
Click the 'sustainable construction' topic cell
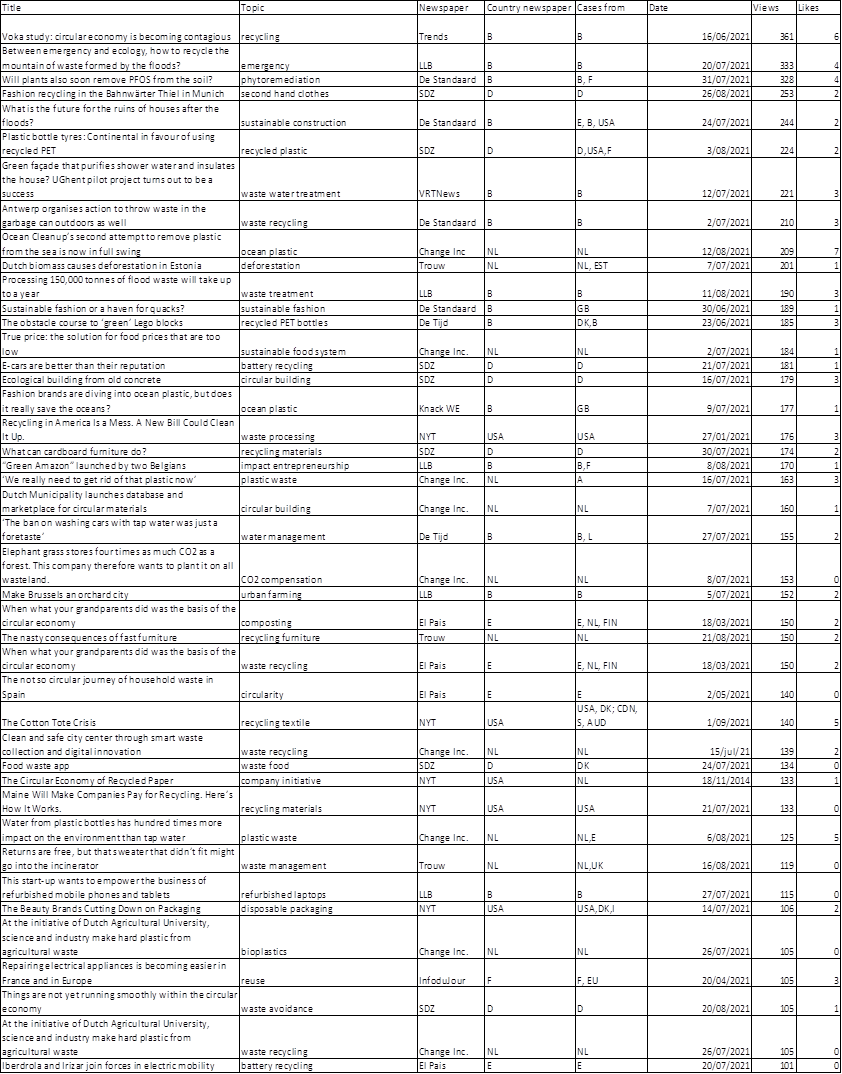pos(328,116)
